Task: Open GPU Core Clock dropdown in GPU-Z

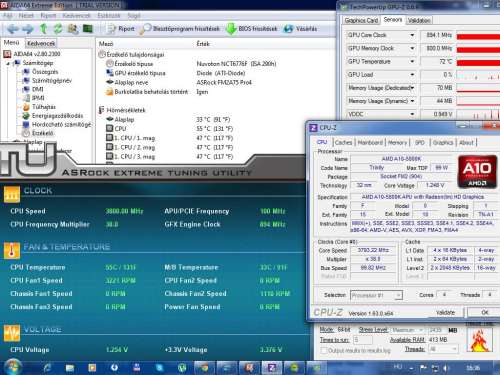Action: click(x=412, y=35)
